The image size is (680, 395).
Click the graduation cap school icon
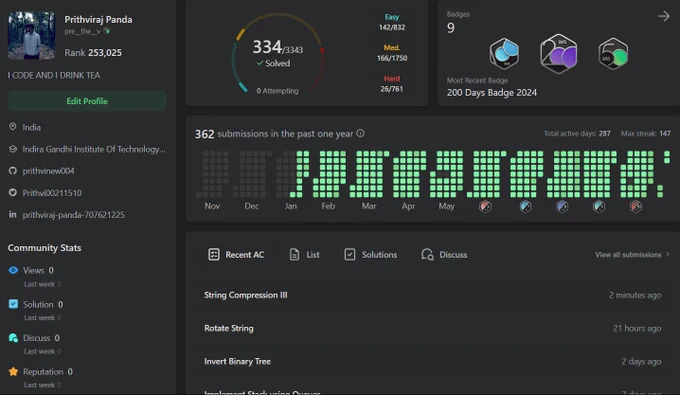click(13, 149)
